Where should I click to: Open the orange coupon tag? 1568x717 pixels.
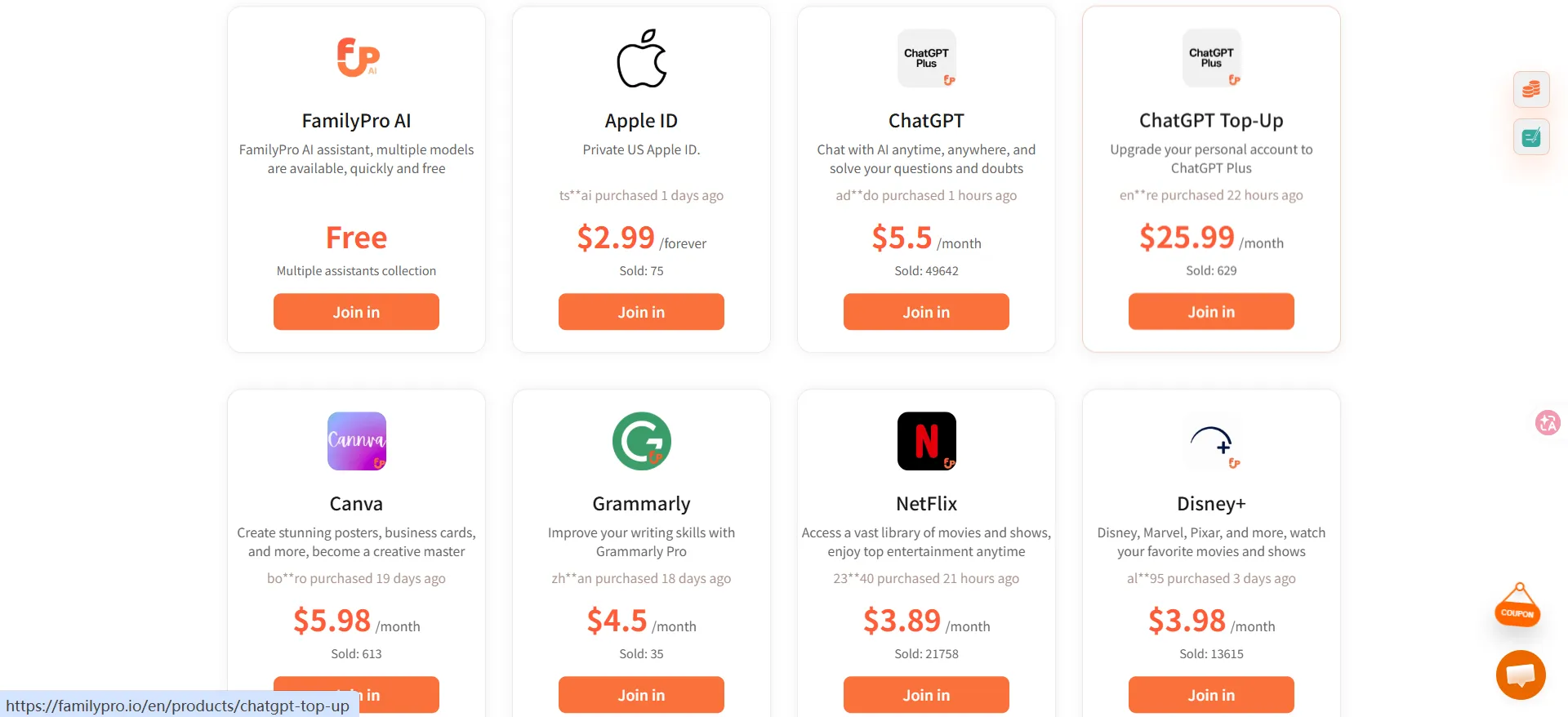click(1517, 608)
